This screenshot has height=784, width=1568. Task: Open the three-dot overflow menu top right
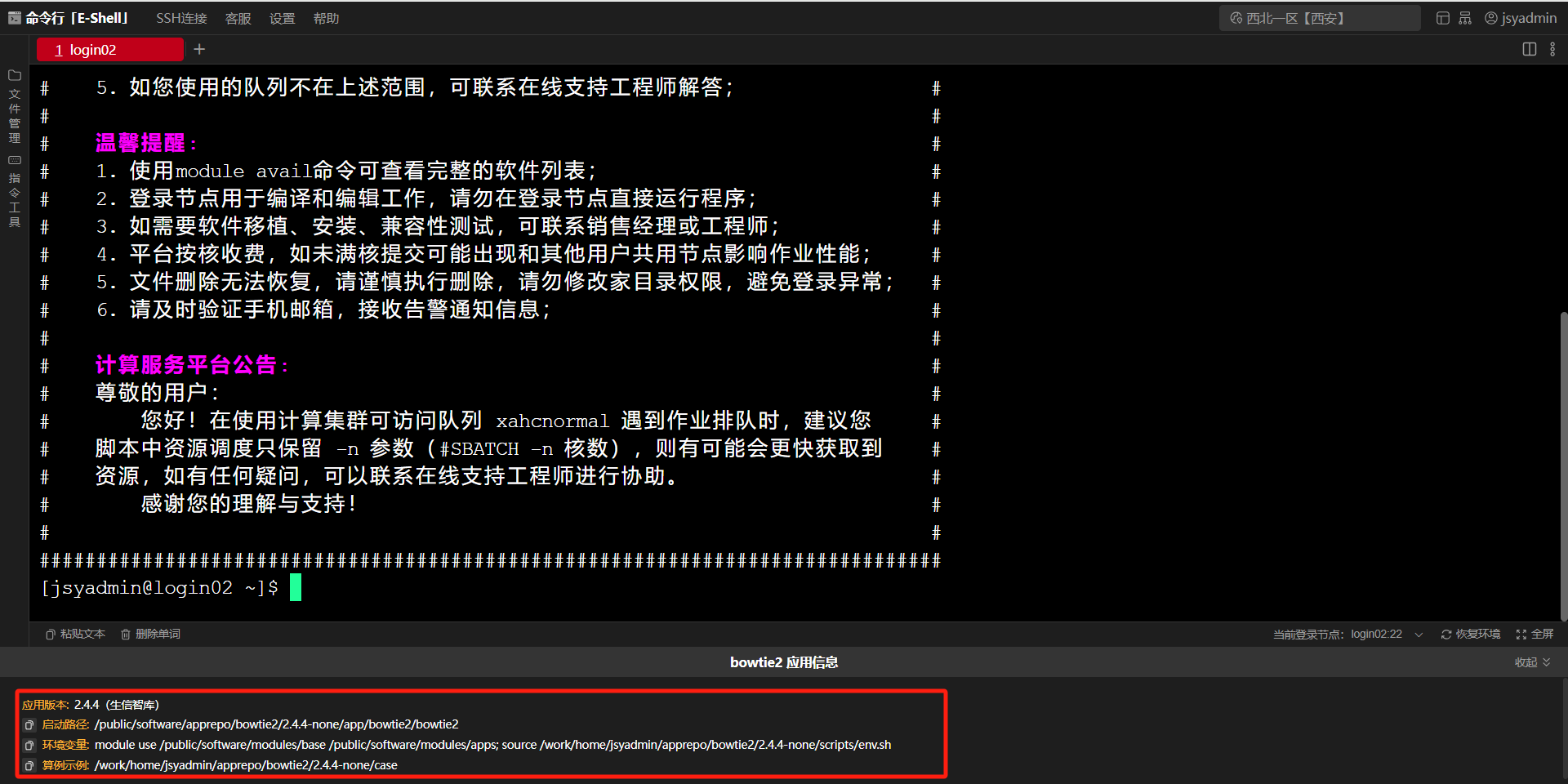(1553, 49)
